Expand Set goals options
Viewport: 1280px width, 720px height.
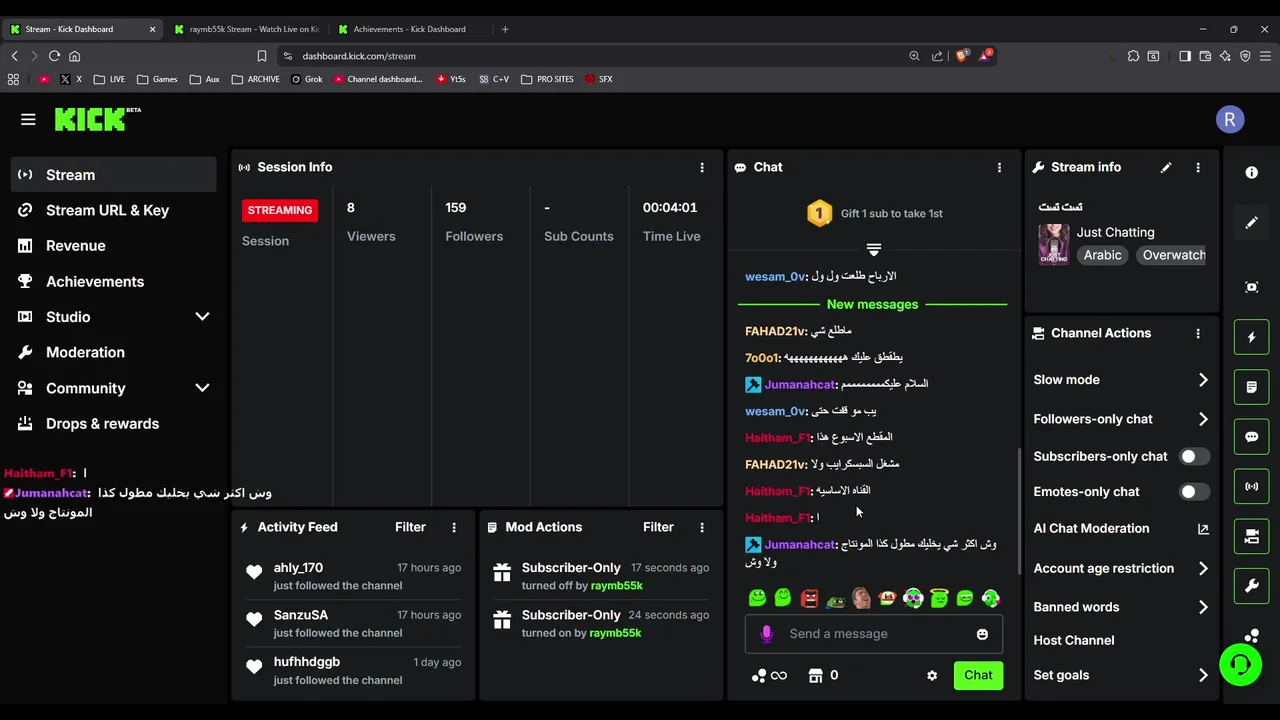(x=1203, y=675)
